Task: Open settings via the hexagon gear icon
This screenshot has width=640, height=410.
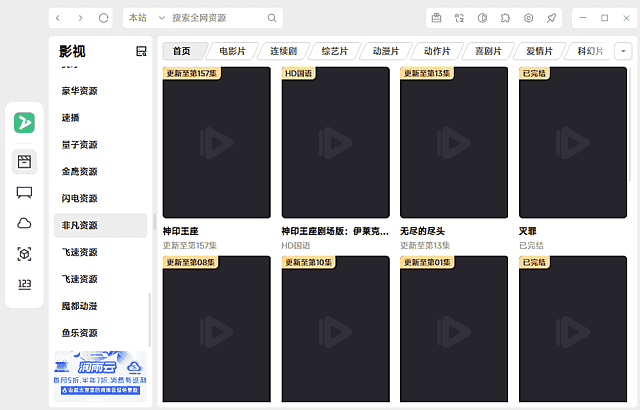Action: click(529, 18)
